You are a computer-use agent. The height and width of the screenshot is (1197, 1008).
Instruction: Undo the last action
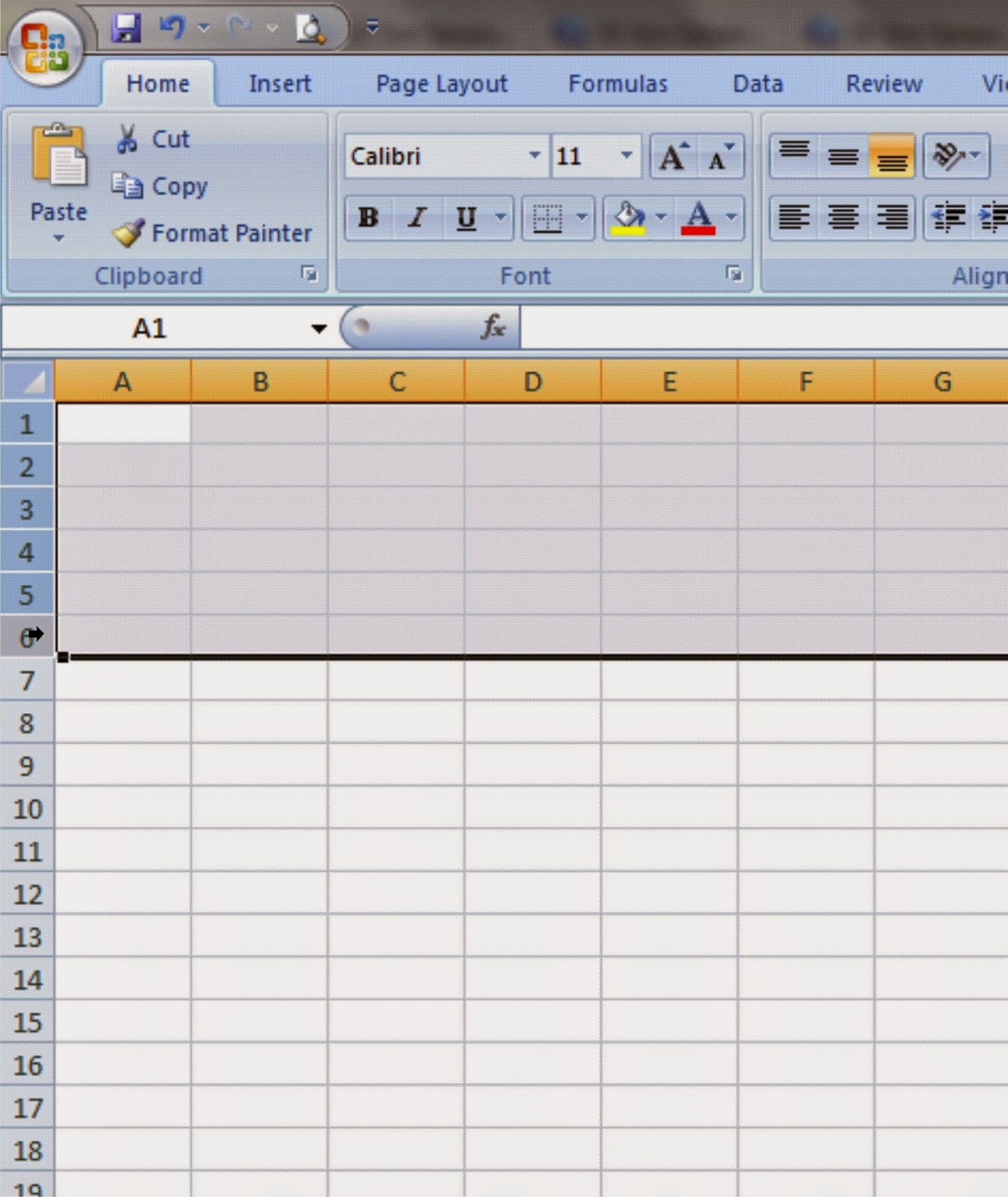(x=172, y=28)
